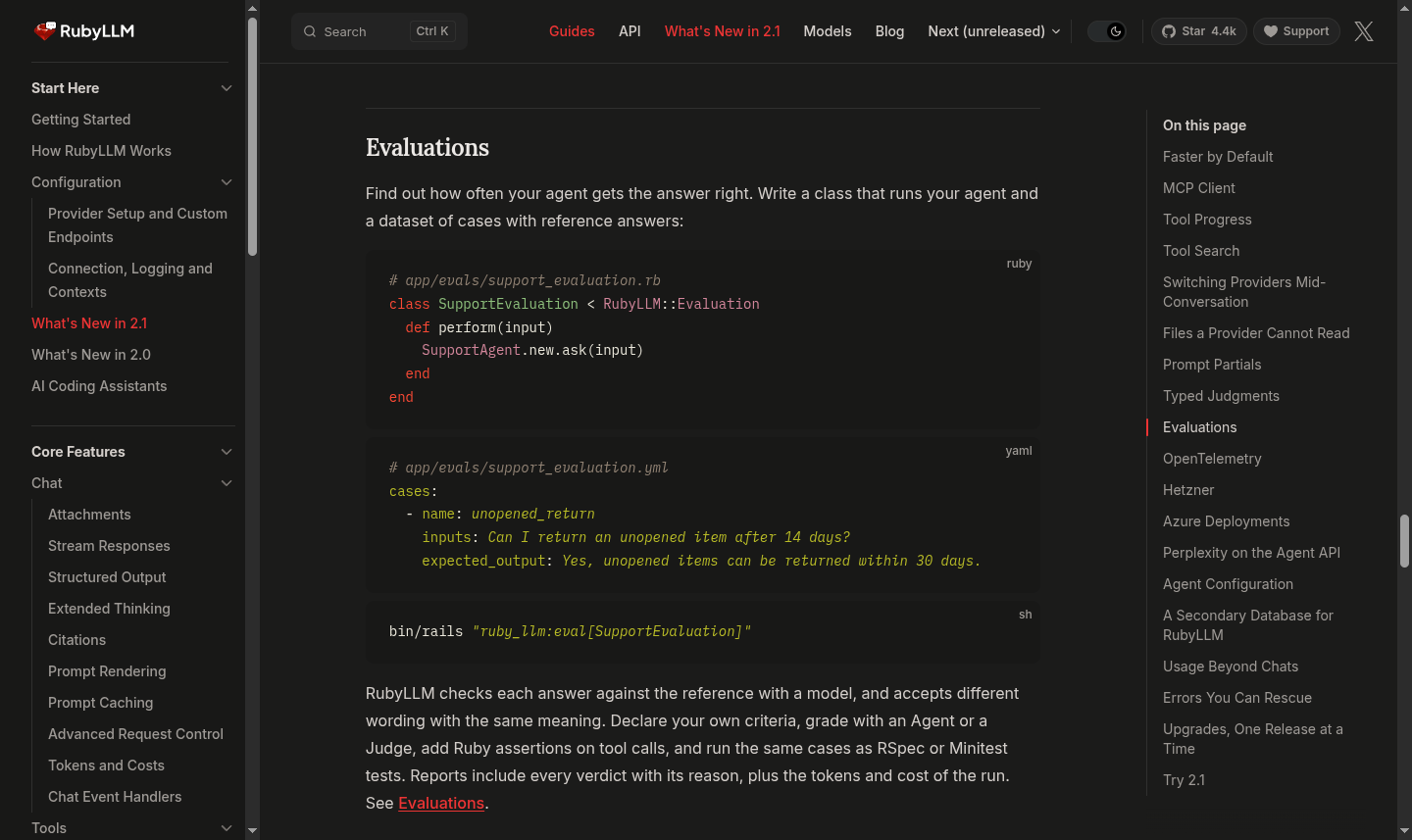Open Chat Event Handlers in sidebar

point(115,797)
